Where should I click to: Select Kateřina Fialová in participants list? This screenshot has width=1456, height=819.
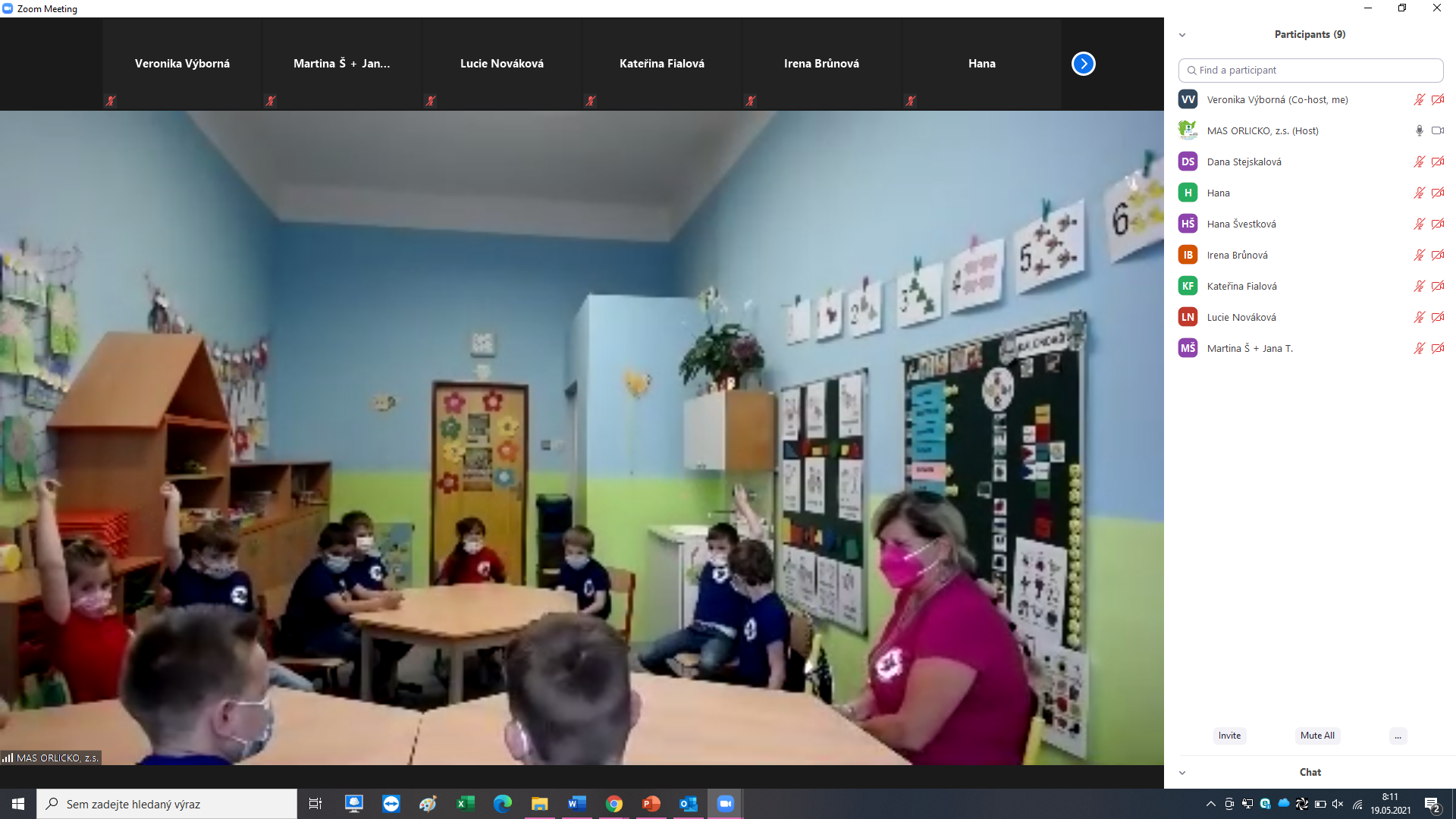coord(1241,286)
